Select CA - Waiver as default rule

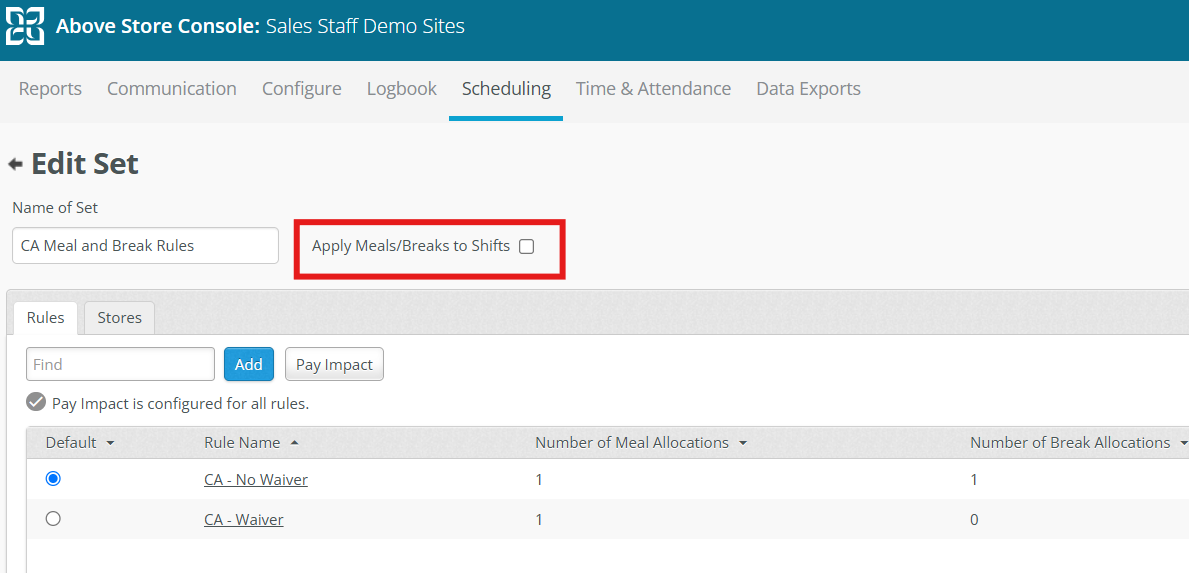53,519
